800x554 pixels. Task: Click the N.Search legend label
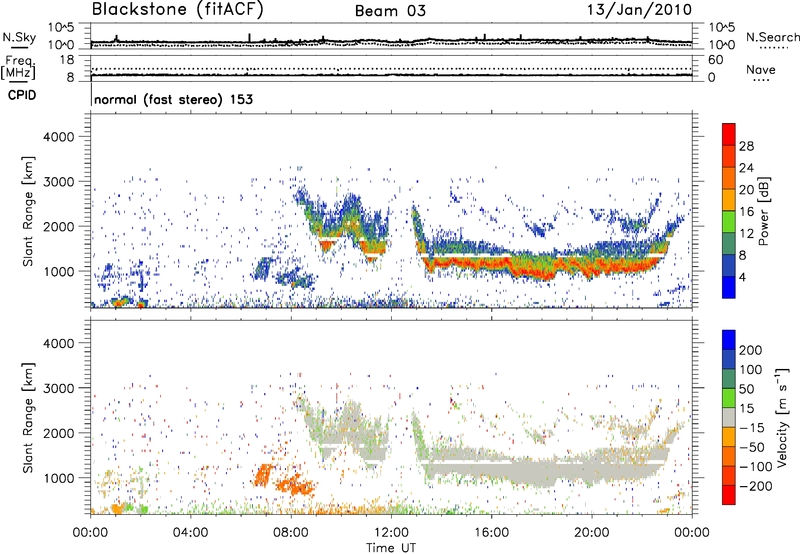click(x=772, y=37)
